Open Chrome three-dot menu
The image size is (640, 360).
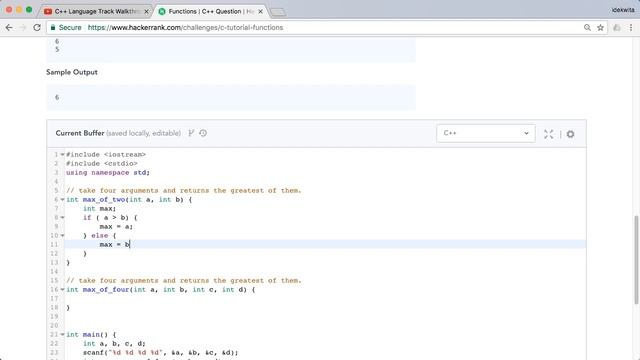tap(631, 27)
